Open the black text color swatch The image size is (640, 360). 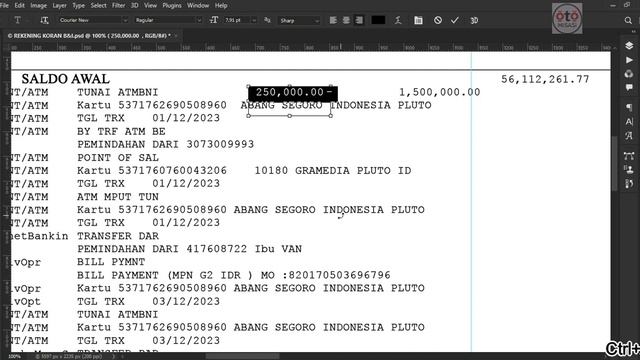[x=378, y=20]
